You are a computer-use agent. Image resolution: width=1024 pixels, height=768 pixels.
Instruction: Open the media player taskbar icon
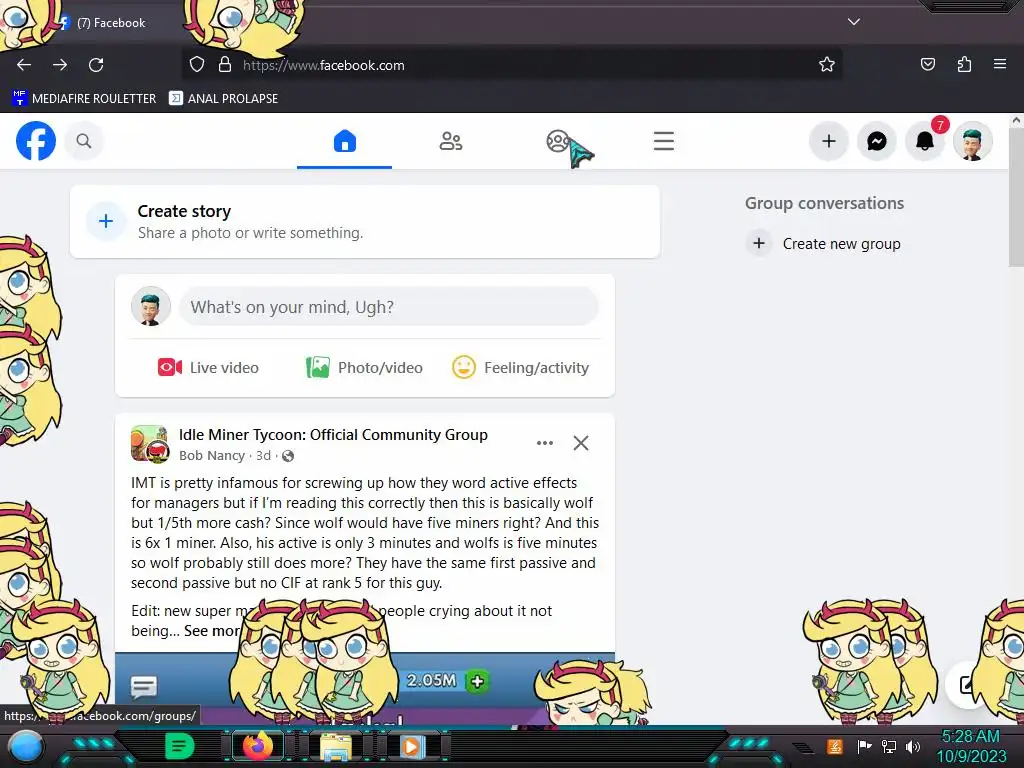point(411,746)
